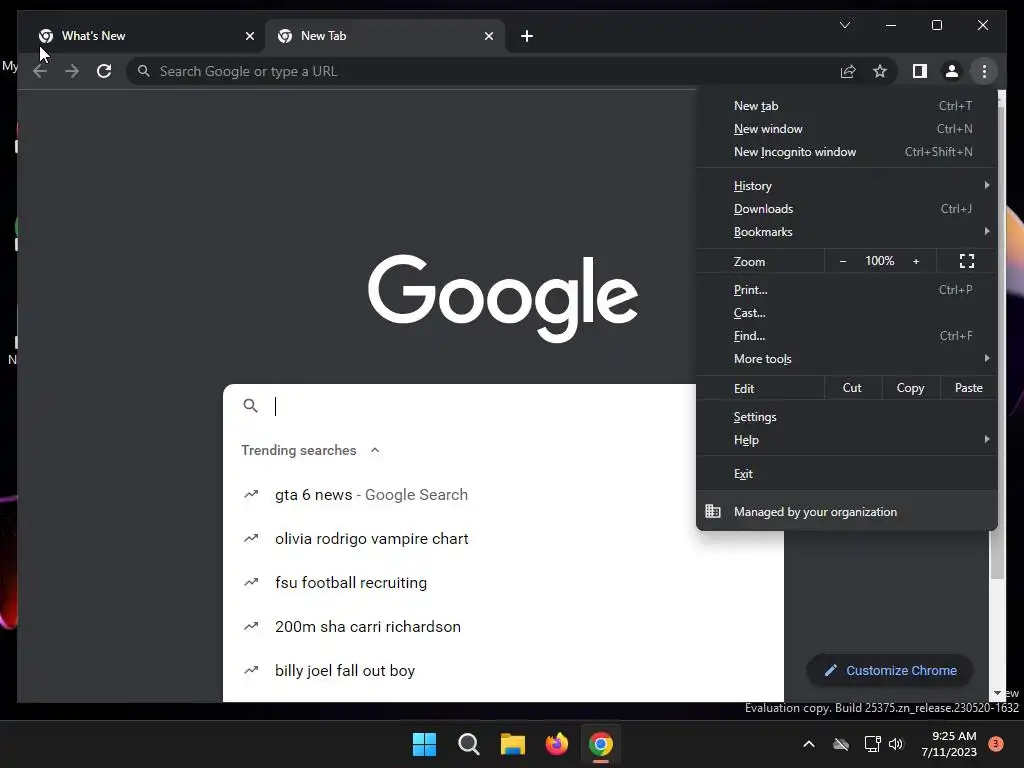The width and height of the screenshot is (1024, 768).
Task: Choose New Incognito window
Action: click(x=846, y=152)
